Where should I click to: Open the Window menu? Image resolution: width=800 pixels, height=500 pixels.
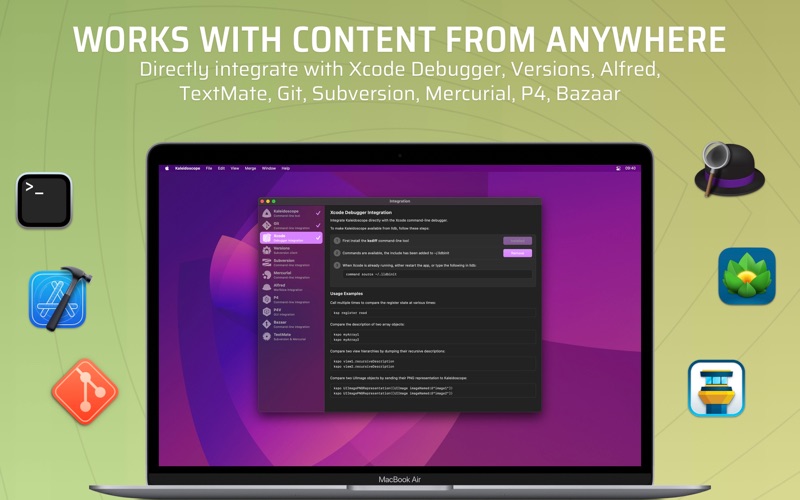pyautogui.click(x=269, y=168)
